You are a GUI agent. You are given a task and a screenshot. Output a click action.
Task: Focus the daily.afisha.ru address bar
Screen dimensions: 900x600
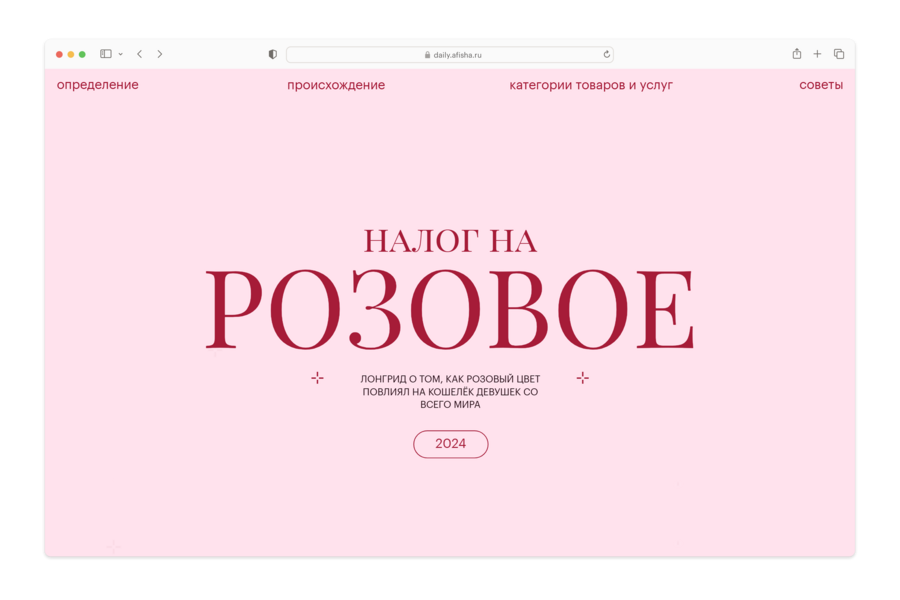pos(450,55)
